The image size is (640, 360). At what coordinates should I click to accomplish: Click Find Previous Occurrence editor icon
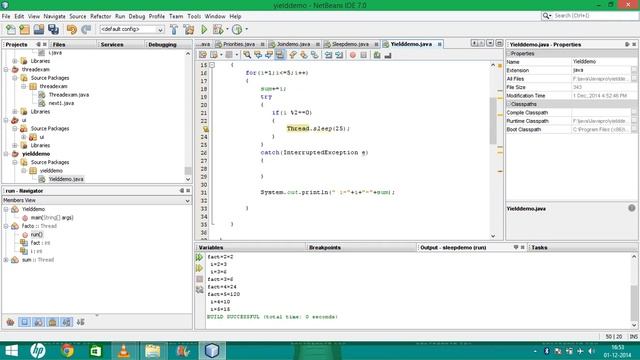pyautogui.click(x=258, y=55)
